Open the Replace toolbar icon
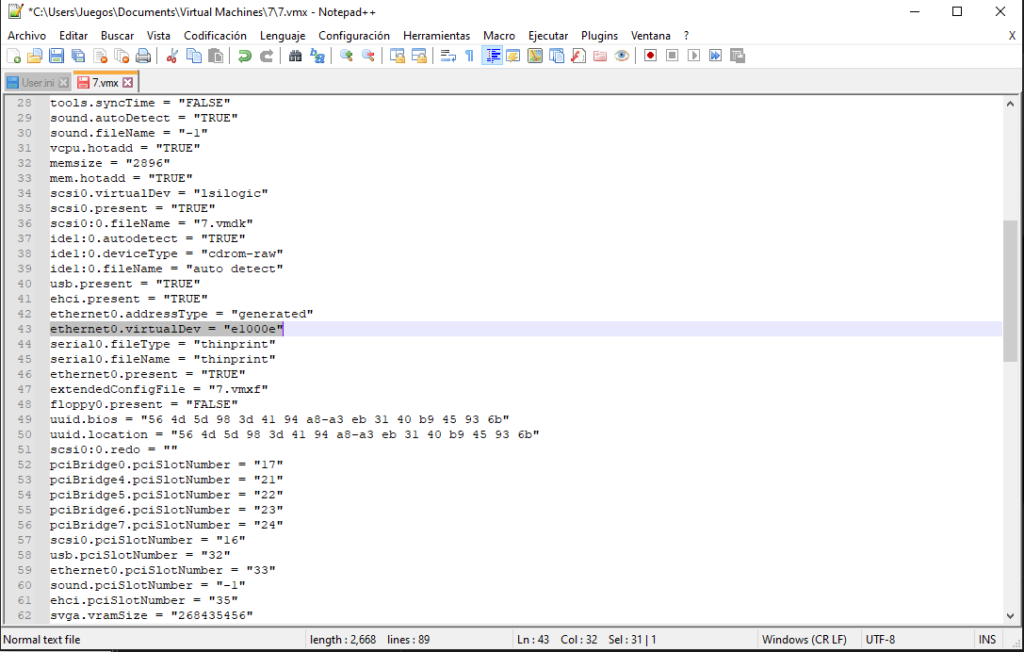This screenshot has width=1024, height=652. click(317, 56)
